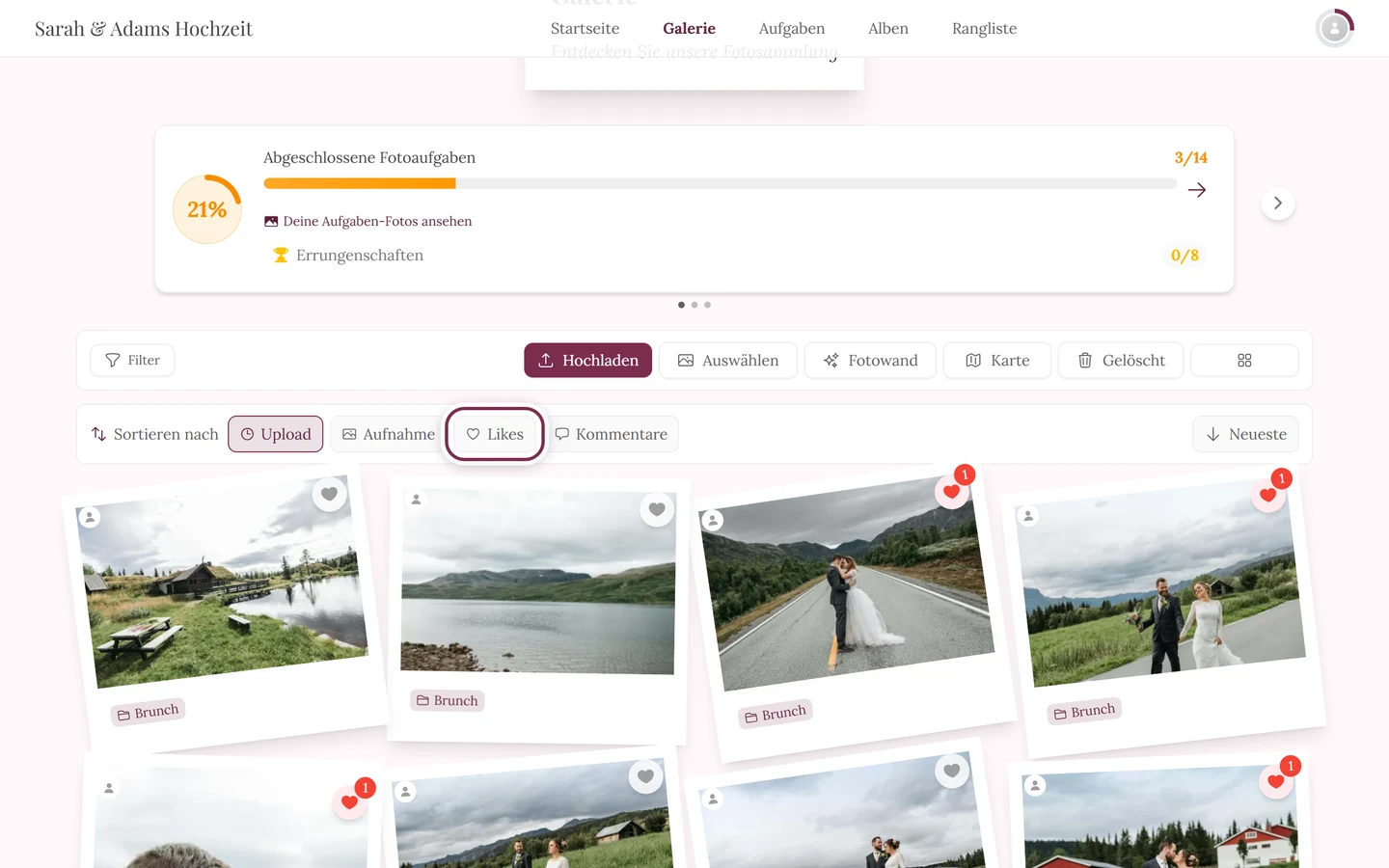The height and width of the screenshot is (868, 1389).
Task: Sort photos by Kommentare
Action: (612, 434)
